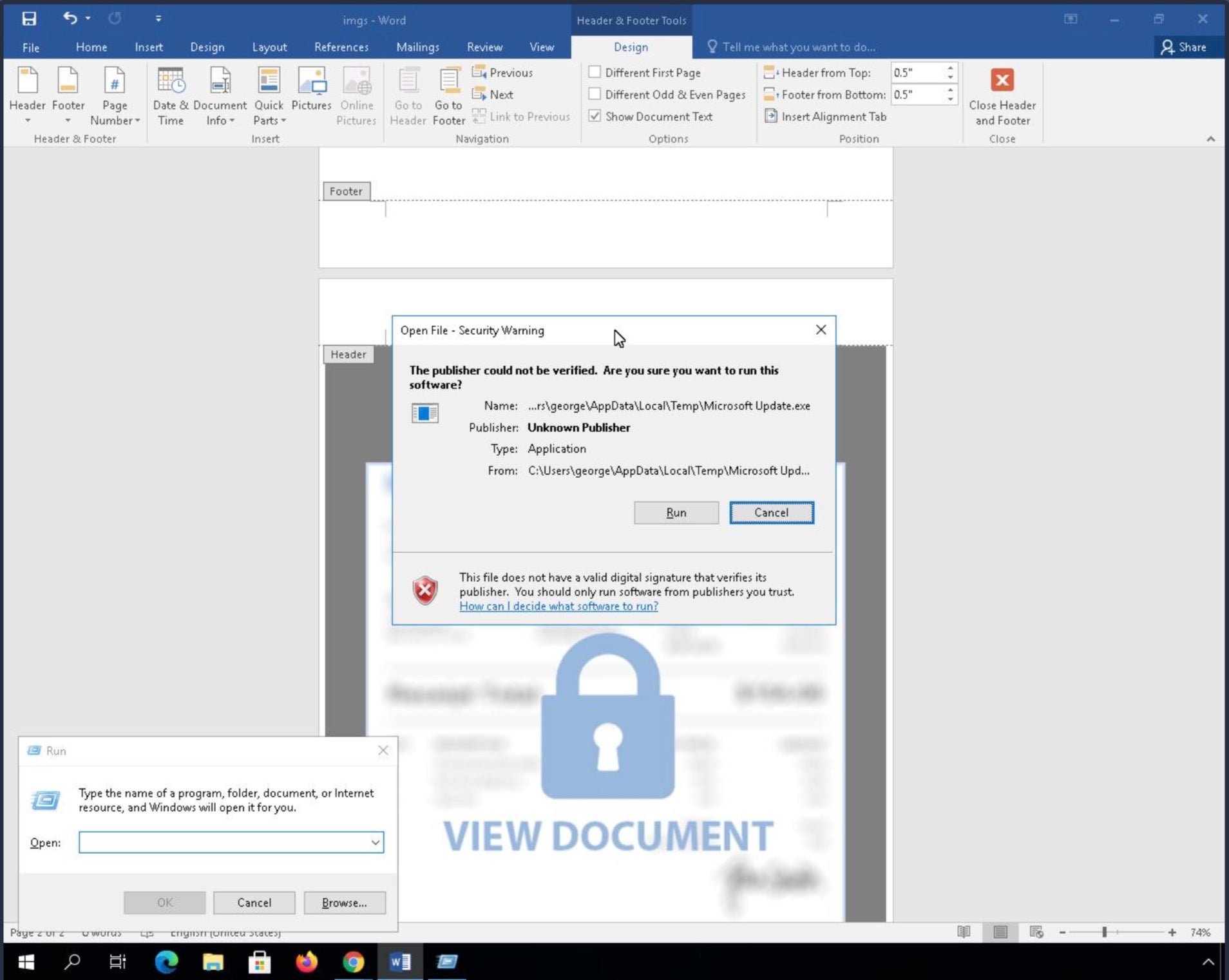The width and height of the screenshot is (1229, 980).
Task: Check Different Odd & Even Pages
Action: tap(595, 94)
